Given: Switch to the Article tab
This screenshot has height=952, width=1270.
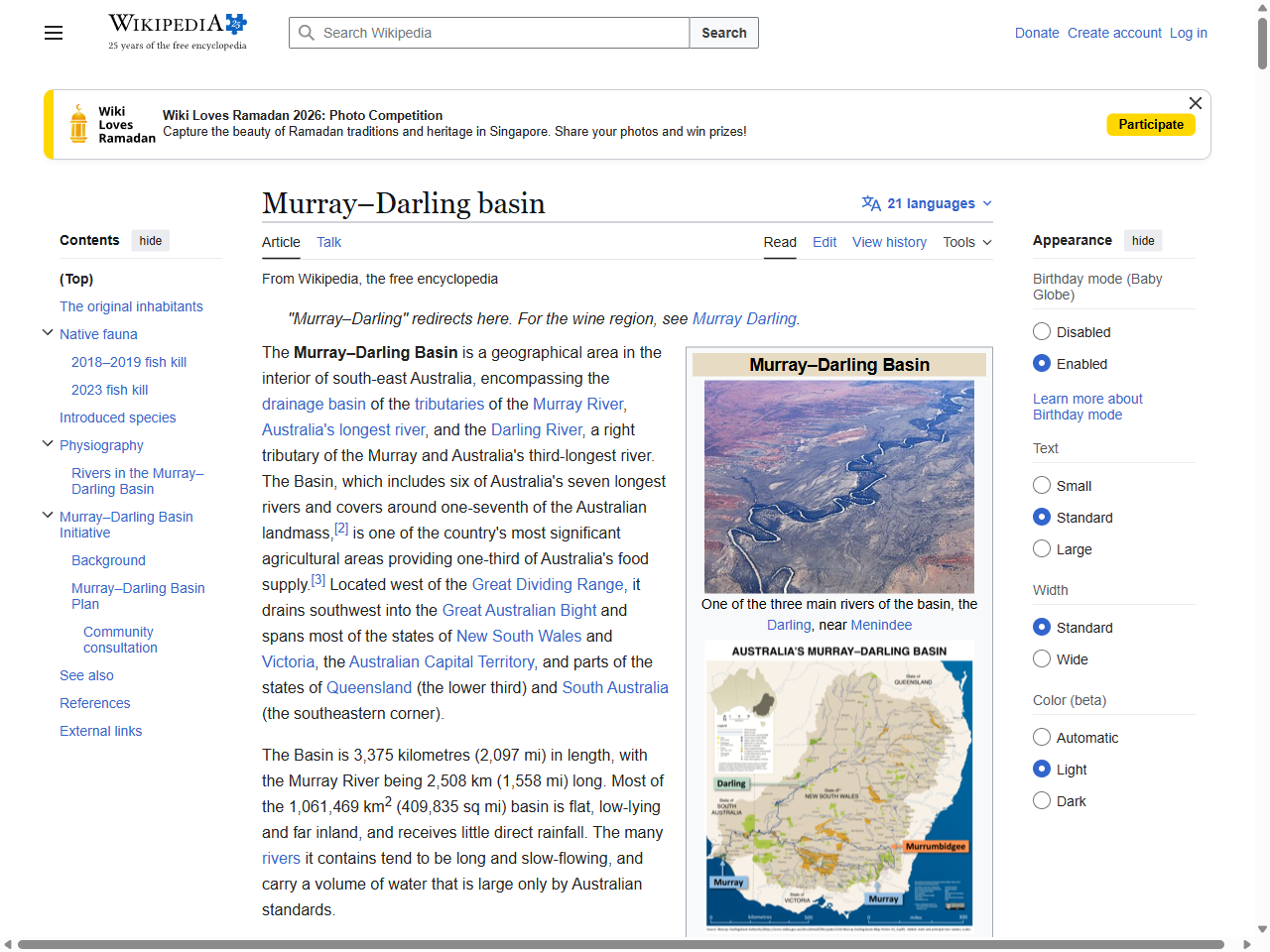Looking at the screenshot, I should pos(281,242).
